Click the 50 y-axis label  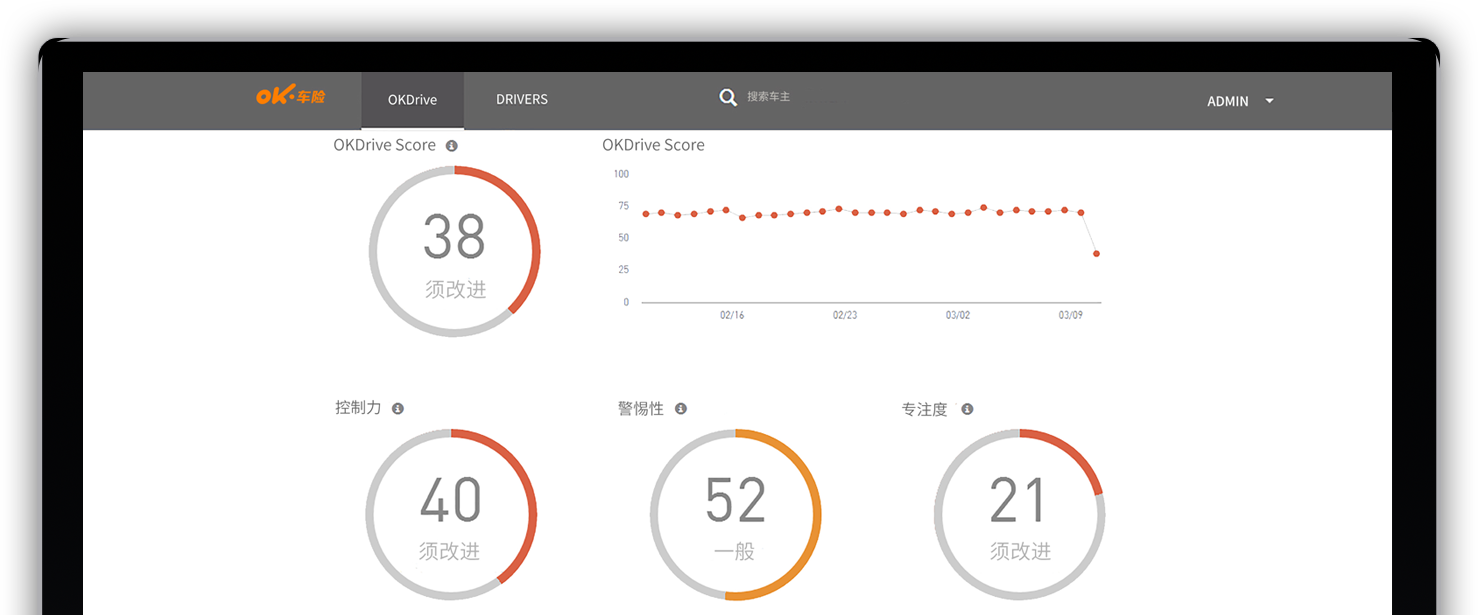pos(624,238)
